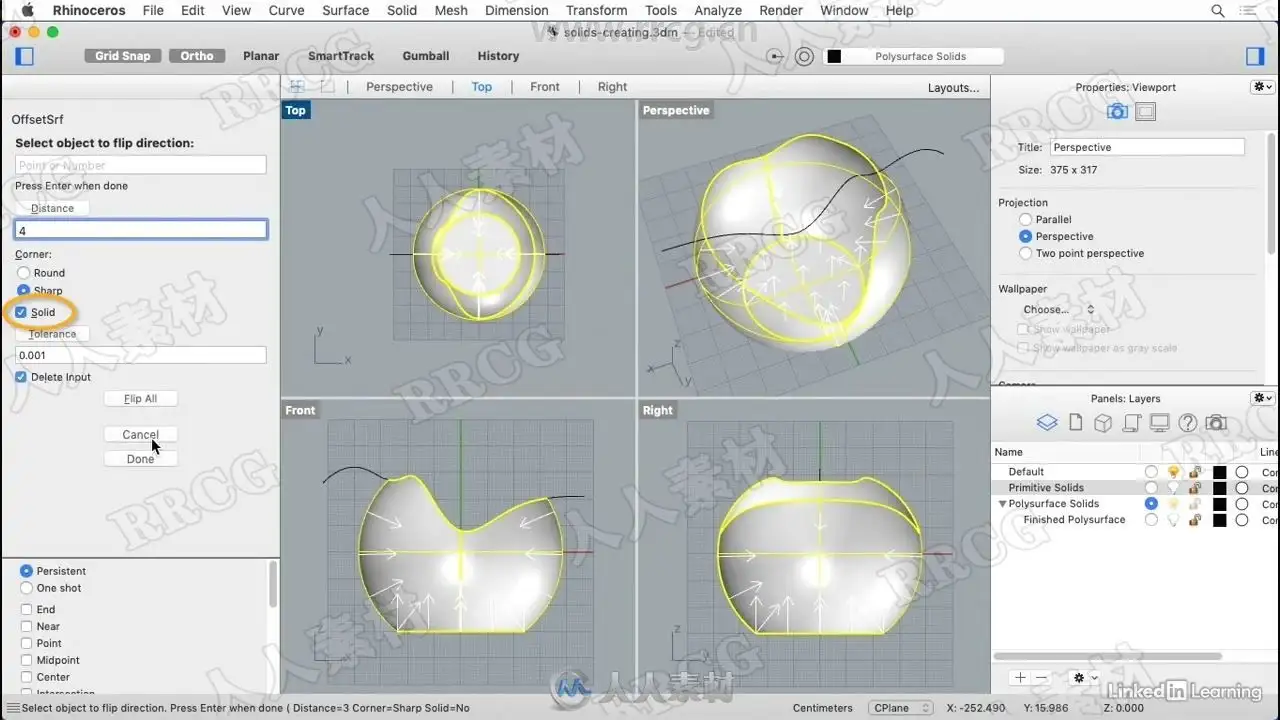Toggle lock on the Finished Polysurface layer
Viewport: 1280px width, 720px height.
(x=1195, y=520)
